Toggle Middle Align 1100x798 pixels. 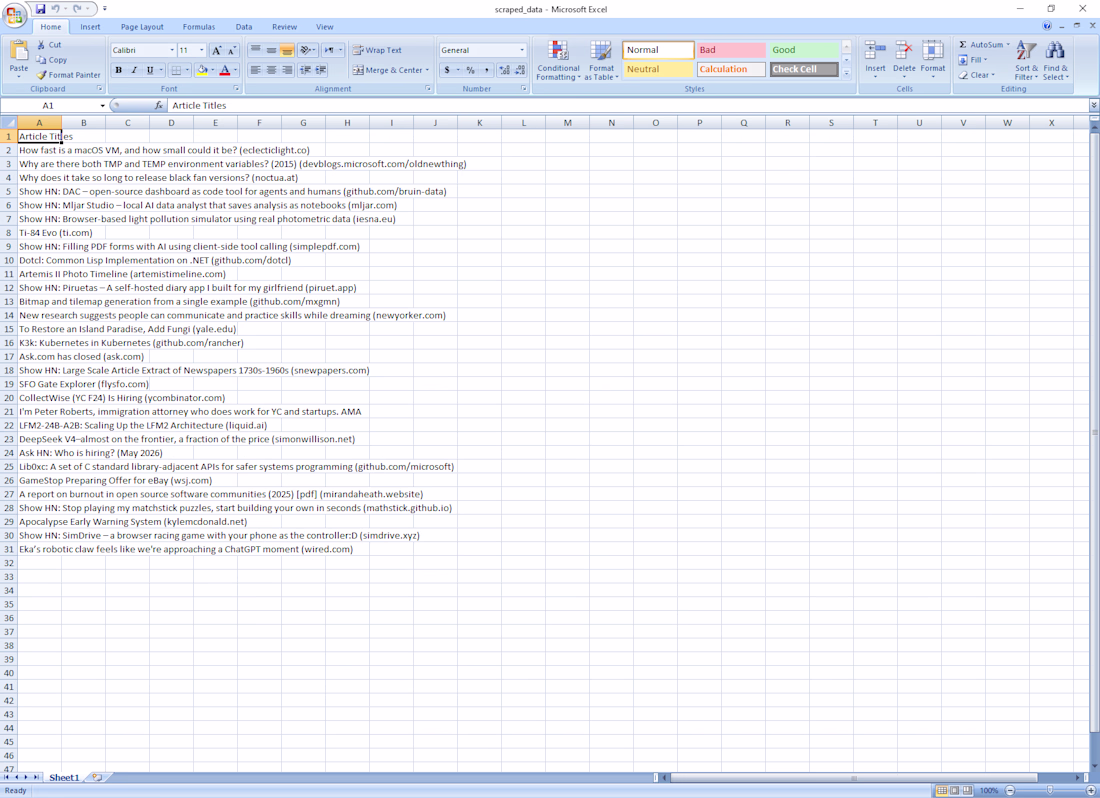coord(271,50)
